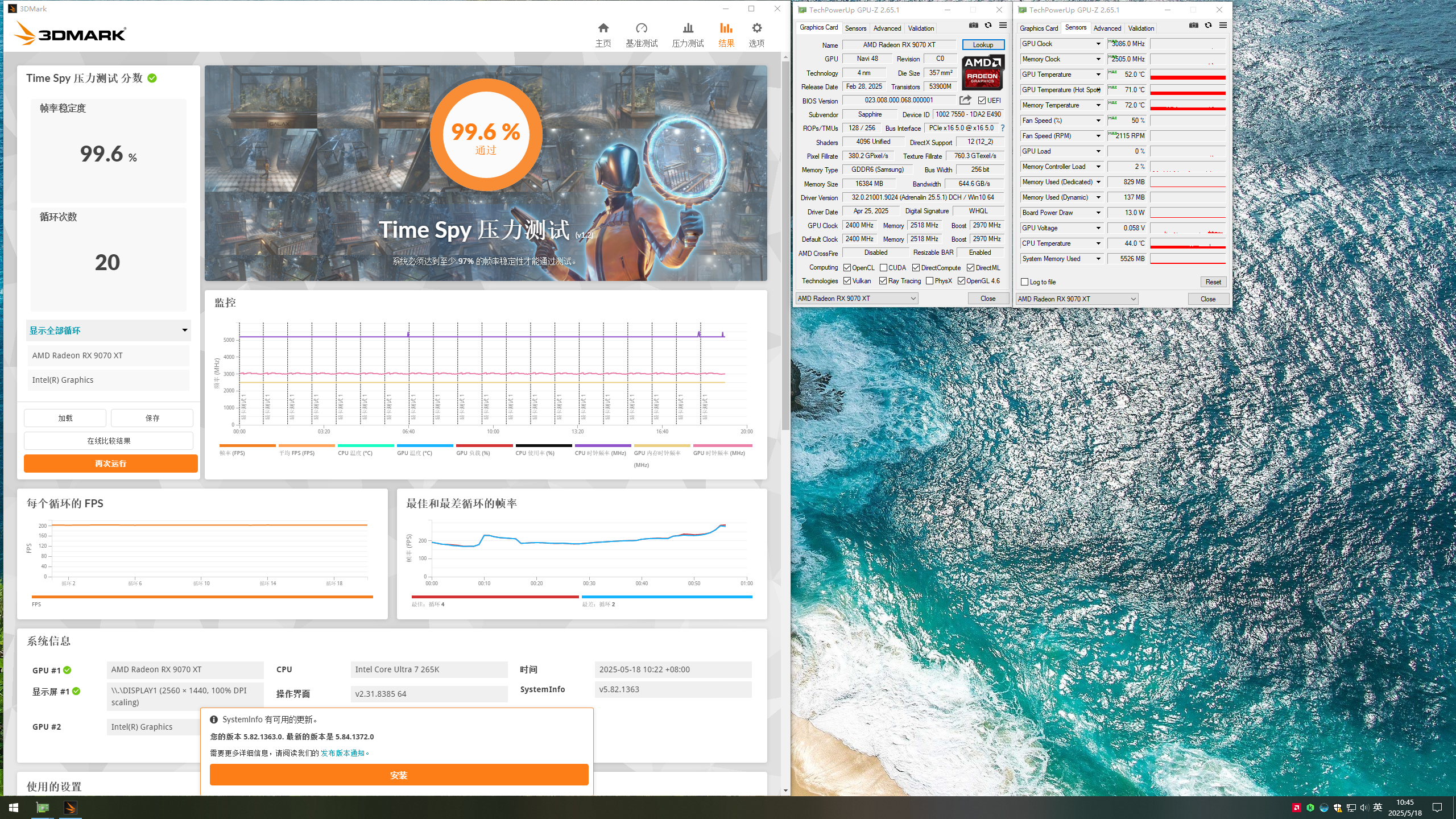Open the GPU Voltage sensor dropdown
Image resolution: width=1456 pixels, height=819 pixels.
(1098, 228)
